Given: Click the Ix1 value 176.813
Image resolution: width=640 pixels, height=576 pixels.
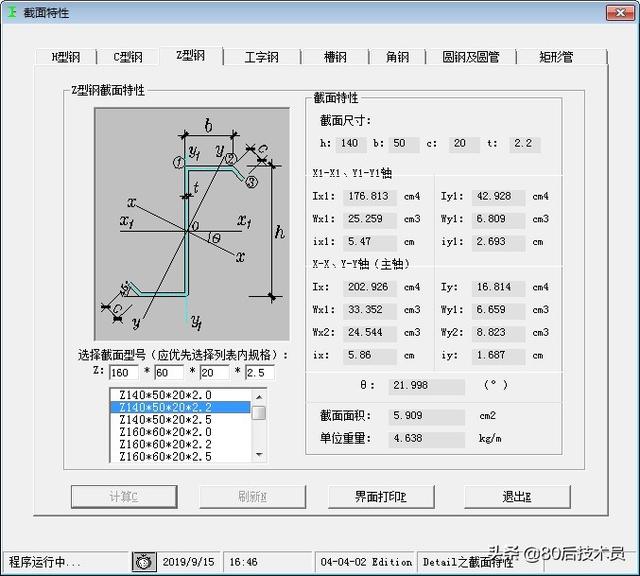Looking at the screenshot, I should tap(370, 197).
